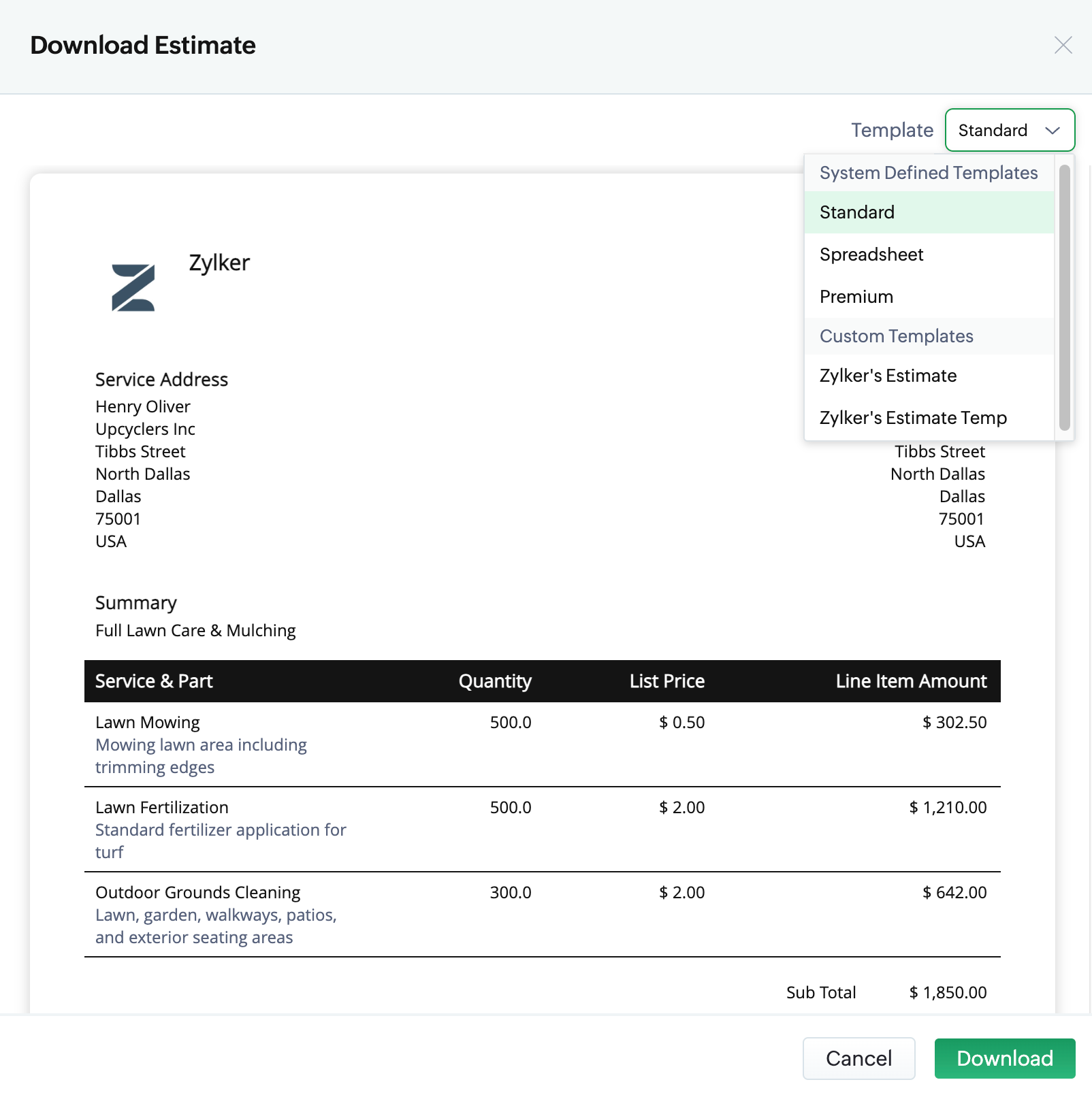1092x1097 pixels.
Task: Click the Custom Templates group heading
Action: point(896,336)
